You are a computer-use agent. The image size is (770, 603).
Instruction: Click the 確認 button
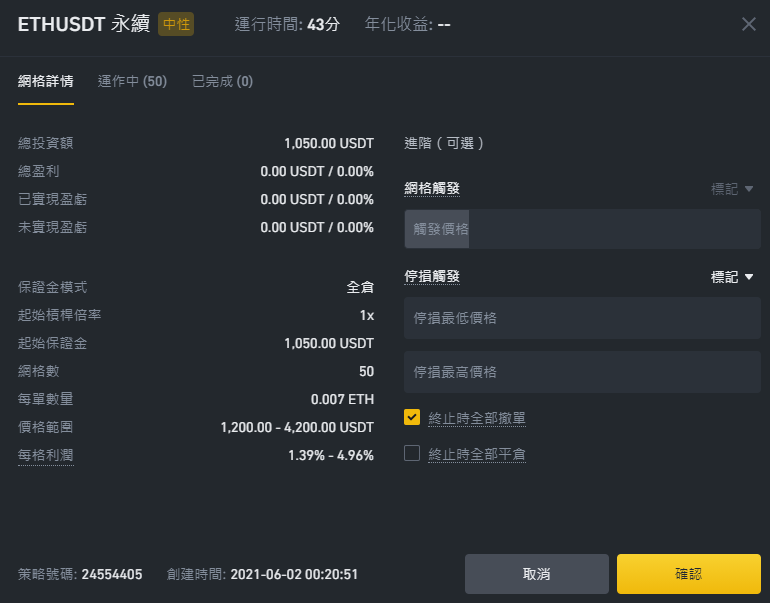coord(688,574)
